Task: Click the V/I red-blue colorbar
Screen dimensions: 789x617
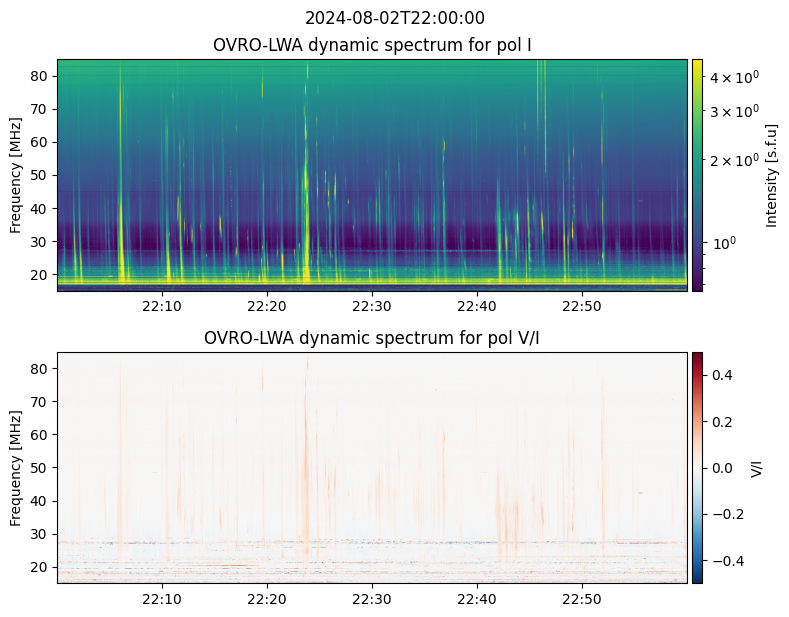Action: click(x=697, y=467)
